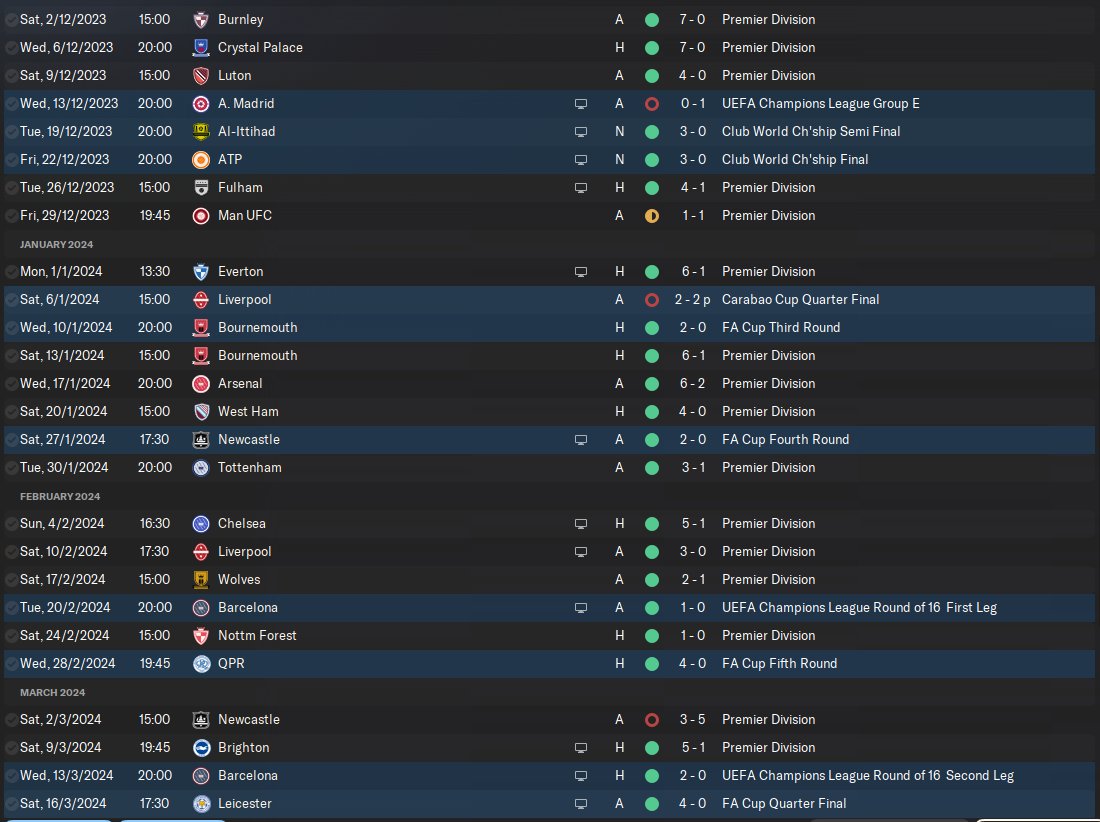Click the yellow draw indicator for Man UFC match

(652, 216)
